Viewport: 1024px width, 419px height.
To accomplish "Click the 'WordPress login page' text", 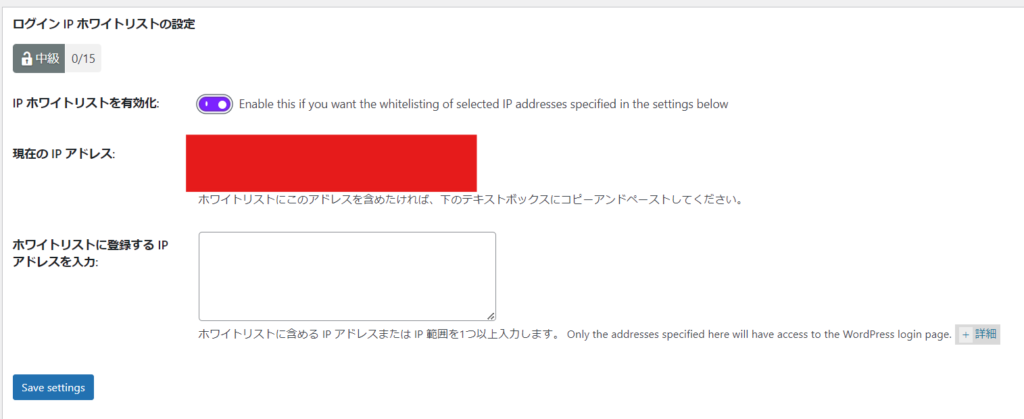I will pos(890,335).
